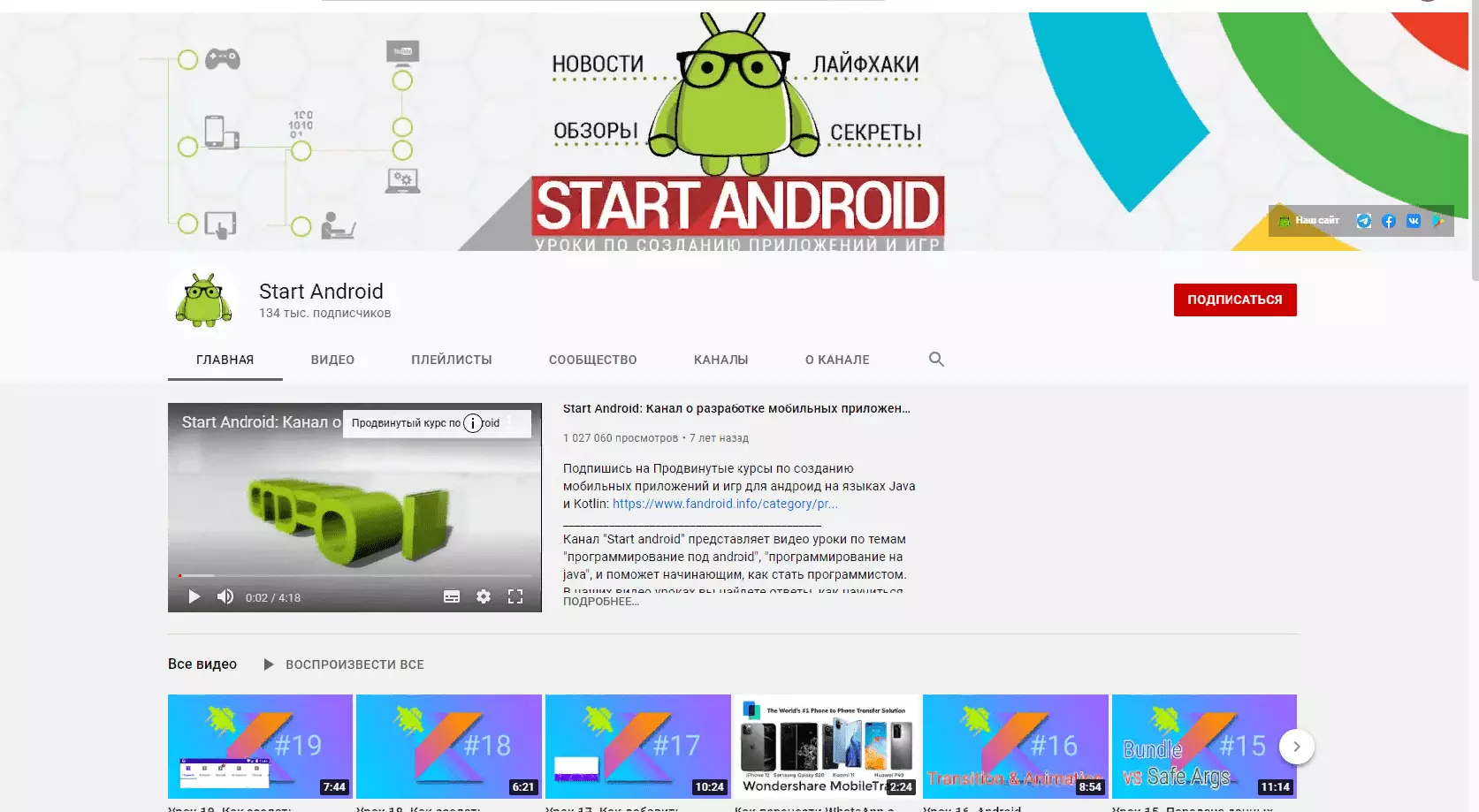1479x812 pixels.
Task: Switch to the ВИДЕО tab
Action: (x=332, y=360)
